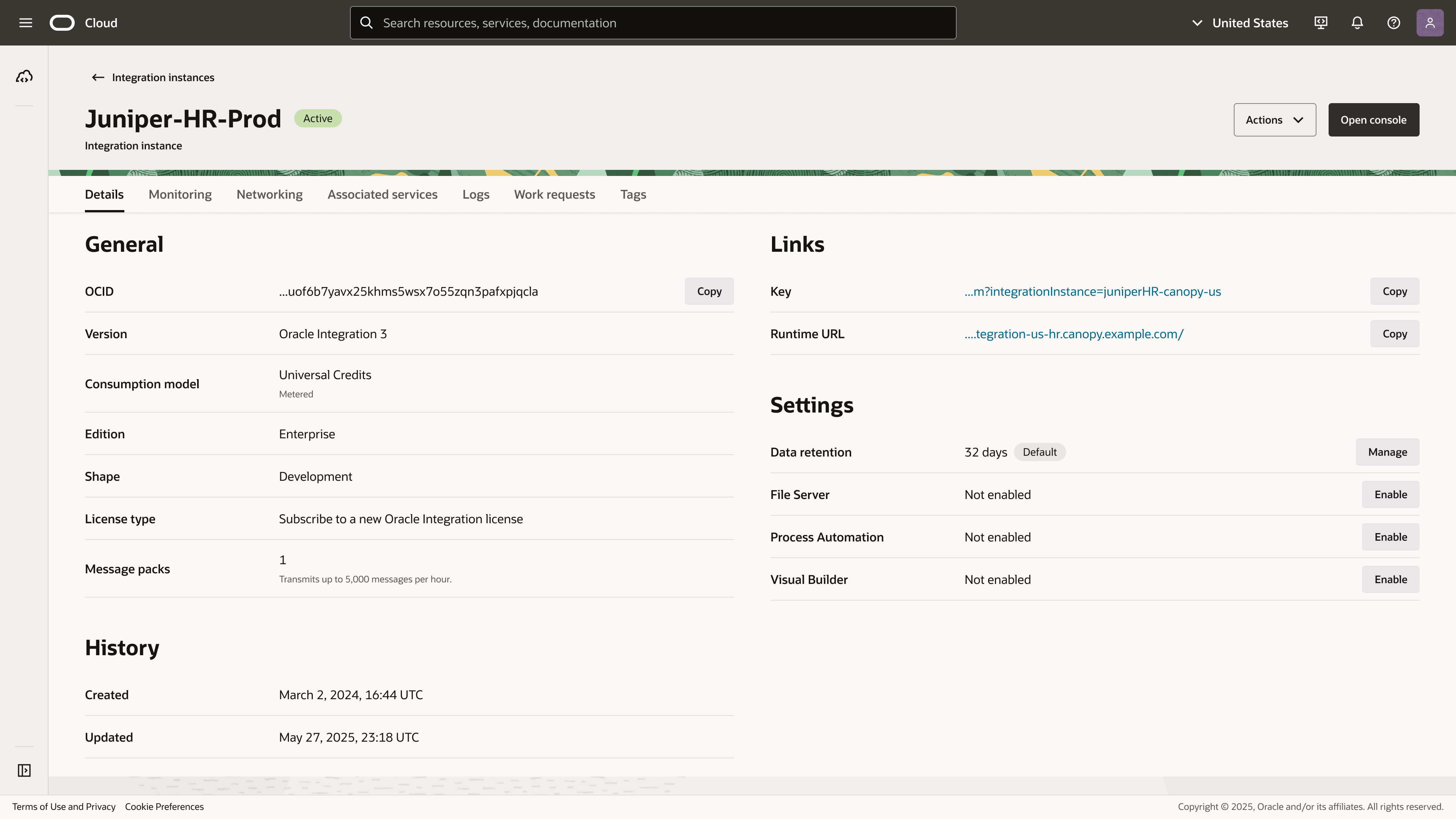Go back to Integration instances via arrow
Viewport: 1456px width, 819px height.
(x=97, y=77)
